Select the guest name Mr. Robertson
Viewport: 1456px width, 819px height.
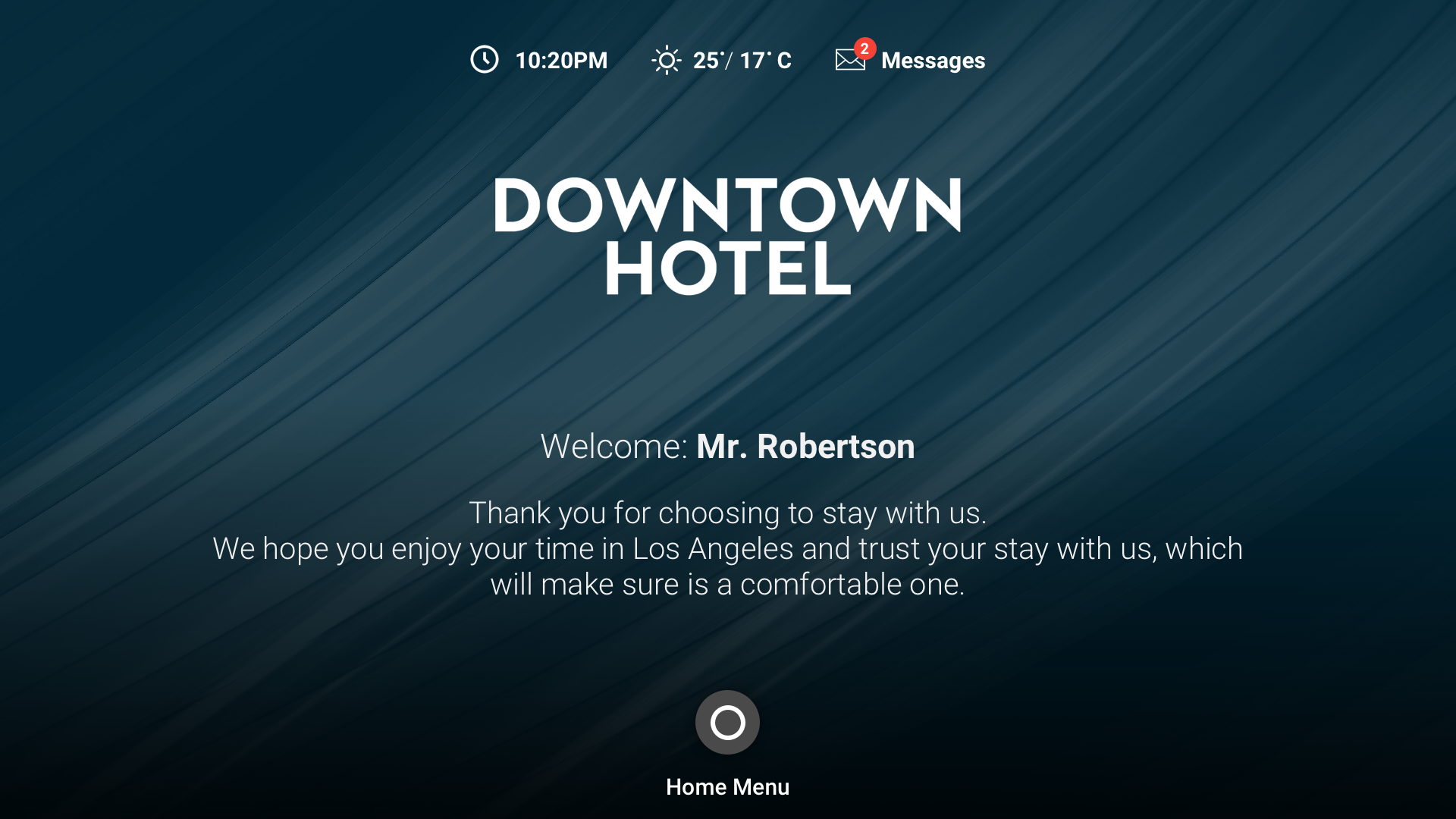coord(805,446)
